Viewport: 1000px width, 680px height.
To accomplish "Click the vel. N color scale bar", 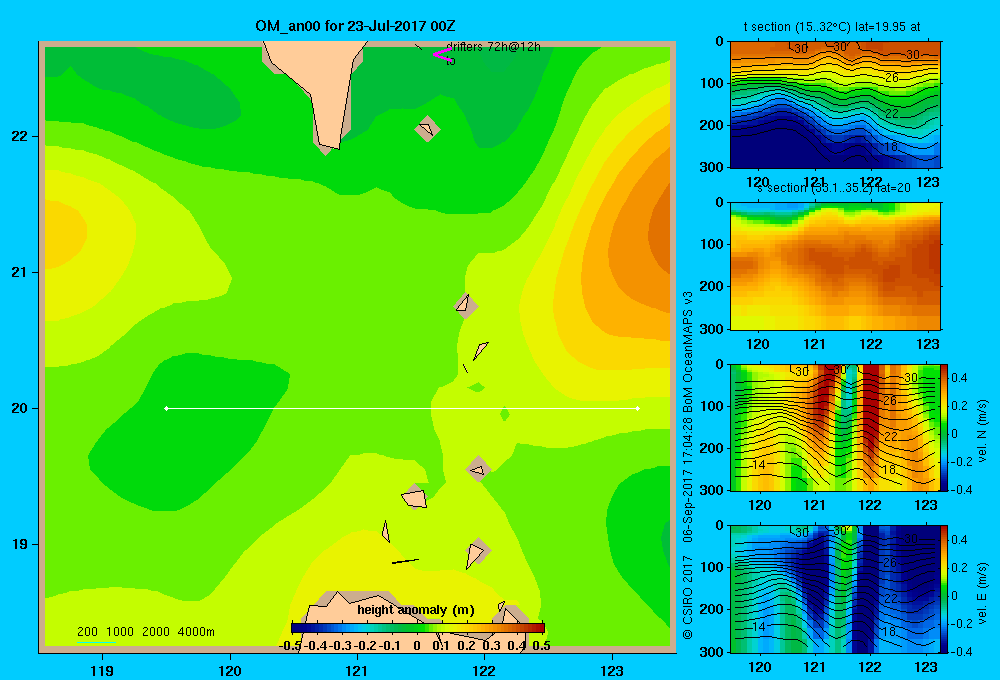I will click(945, 427).
